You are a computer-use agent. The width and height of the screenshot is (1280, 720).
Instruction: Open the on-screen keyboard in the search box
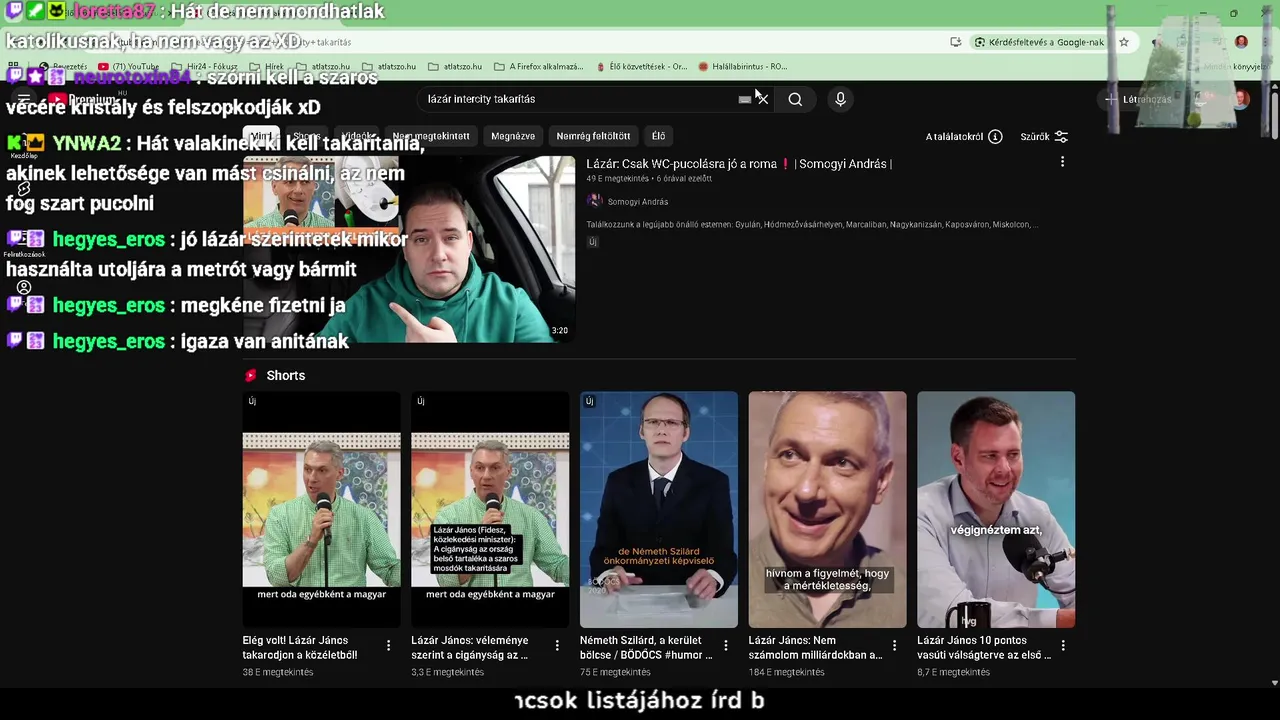point(744,99)
